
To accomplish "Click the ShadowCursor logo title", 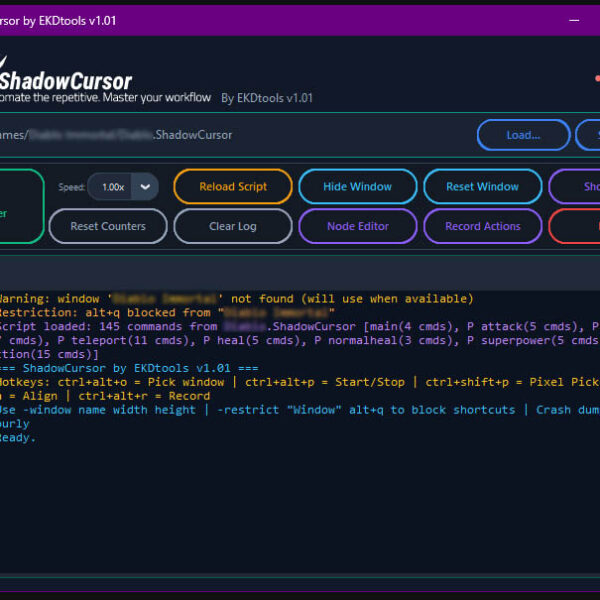I will (66, 81).
